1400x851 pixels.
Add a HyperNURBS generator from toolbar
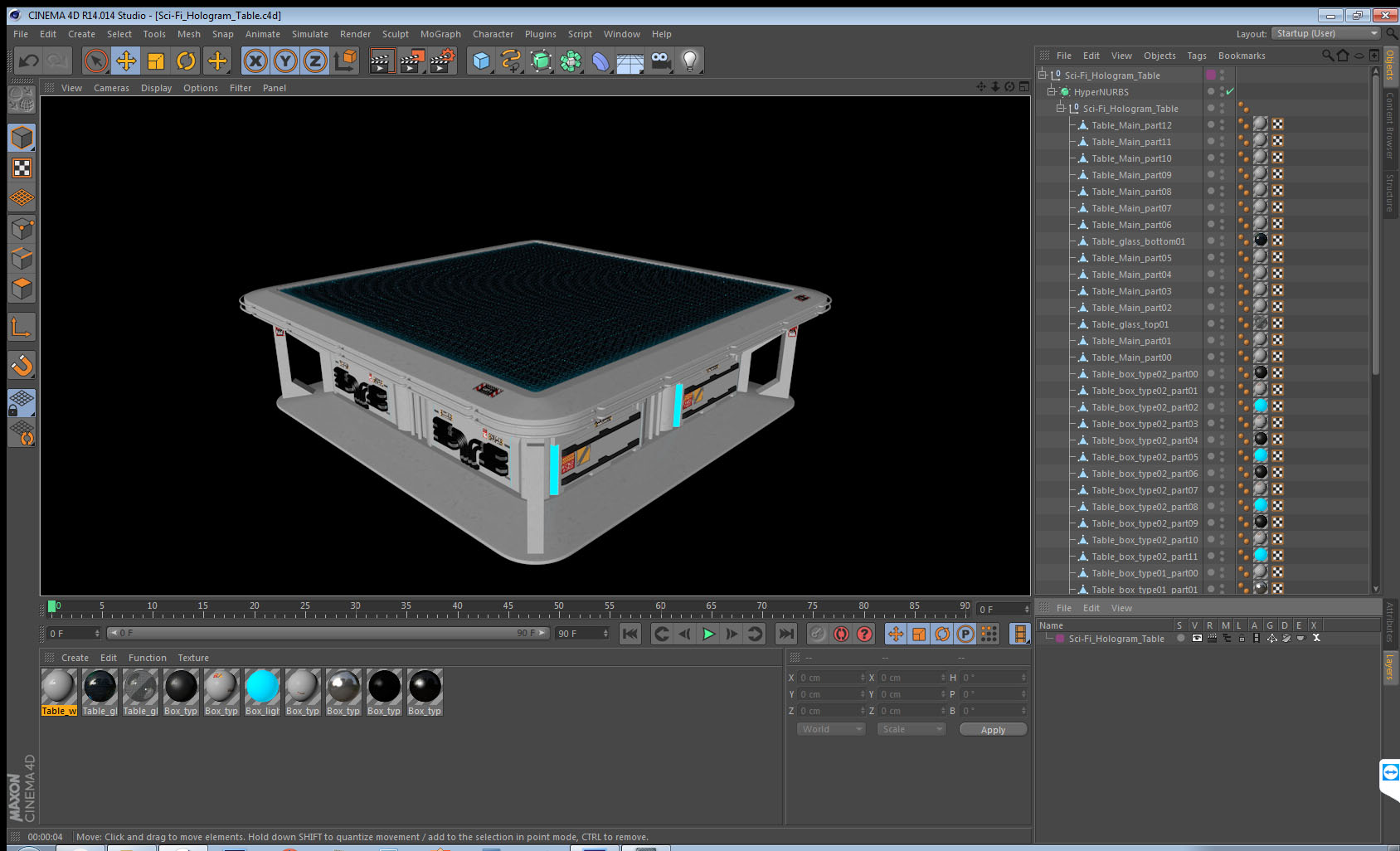(541, 61)
